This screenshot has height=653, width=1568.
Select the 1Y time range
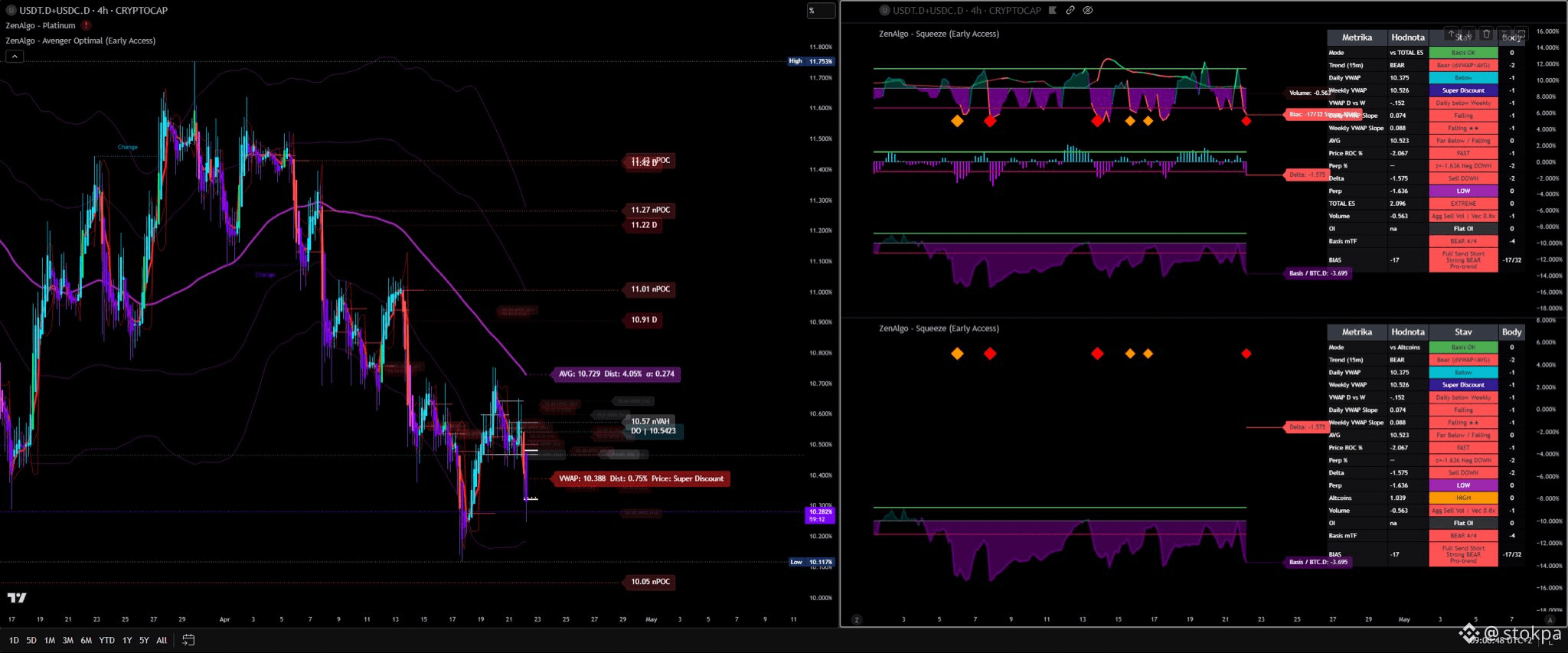tap(127, 640)
